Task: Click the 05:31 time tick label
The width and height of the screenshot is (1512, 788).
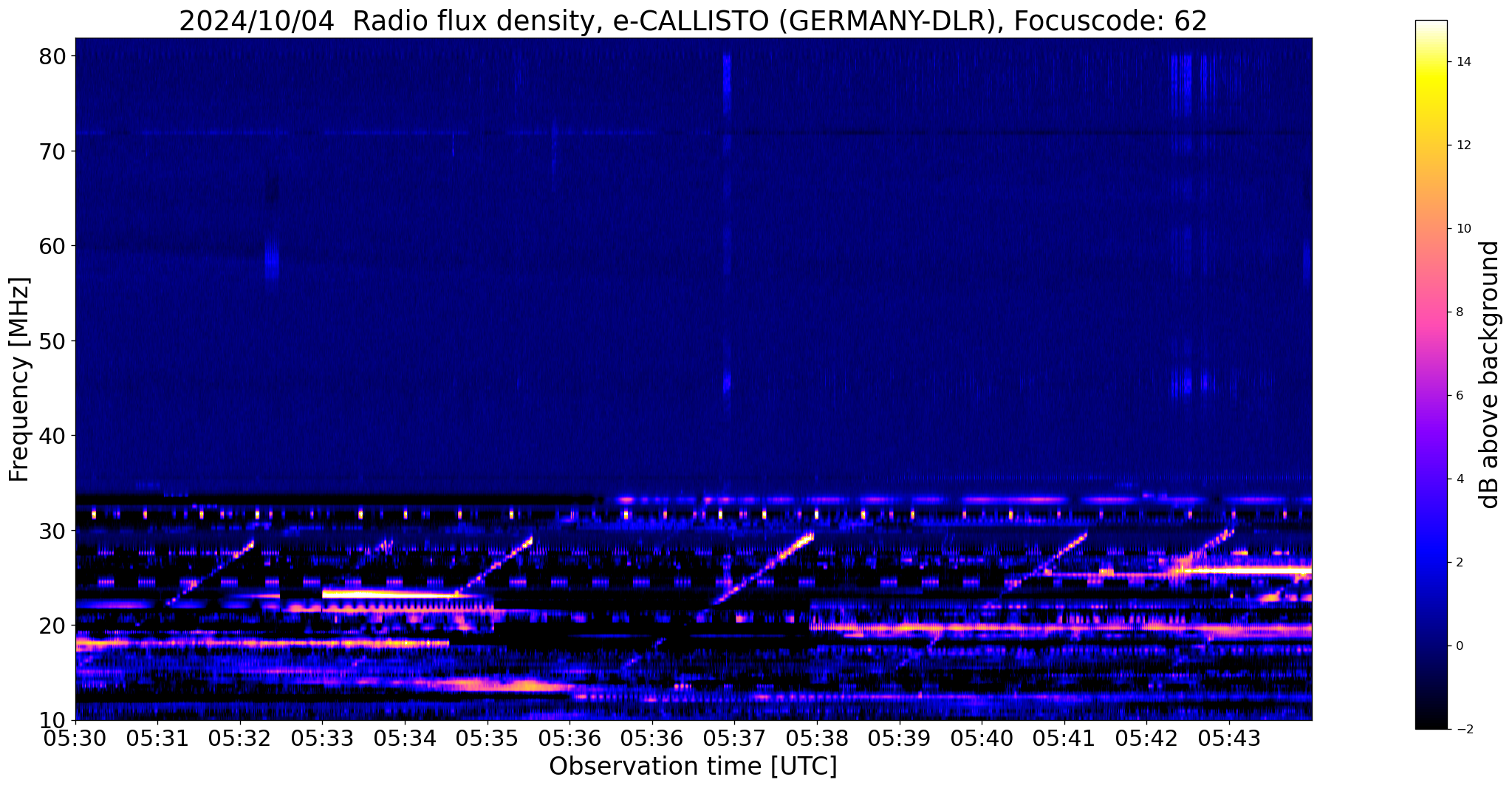Action: (x=157, y=739)
